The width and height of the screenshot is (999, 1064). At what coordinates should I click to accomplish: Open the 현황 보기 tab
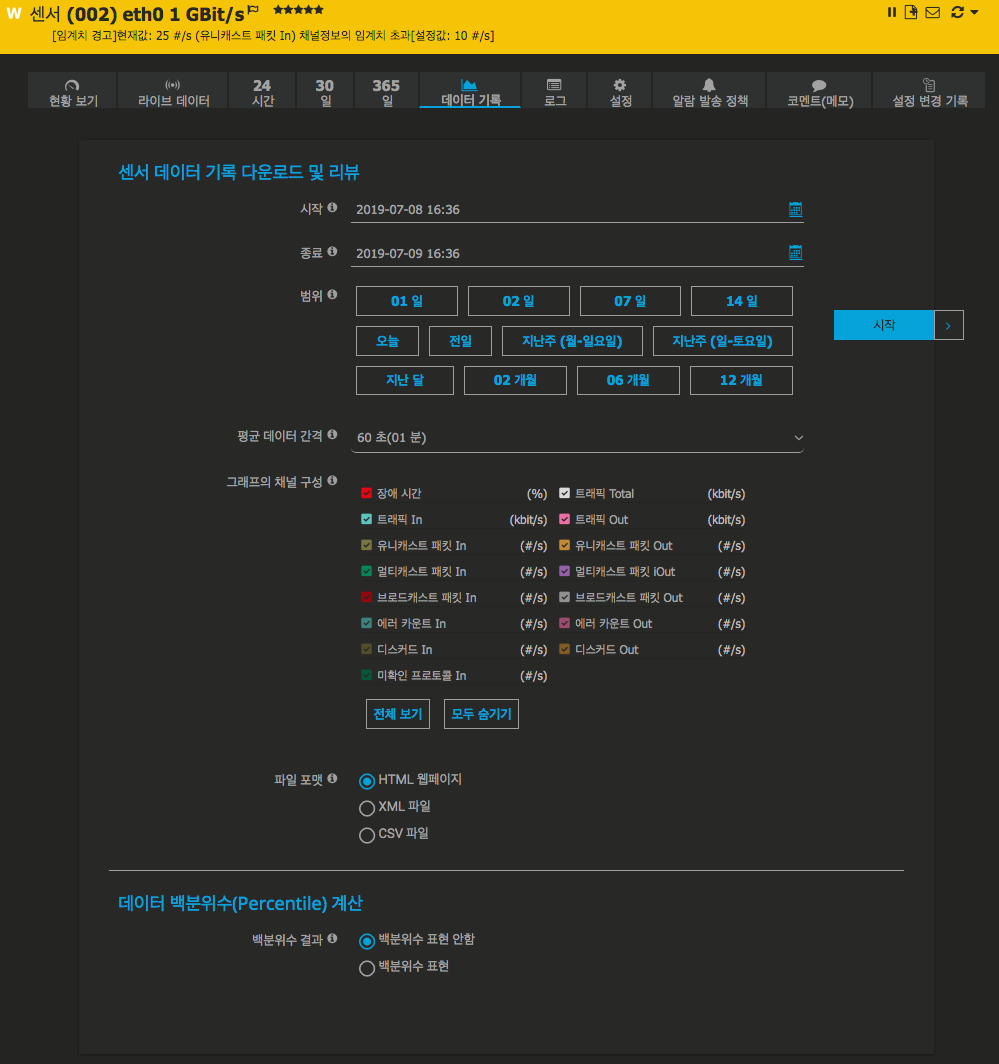coord(73,91)
